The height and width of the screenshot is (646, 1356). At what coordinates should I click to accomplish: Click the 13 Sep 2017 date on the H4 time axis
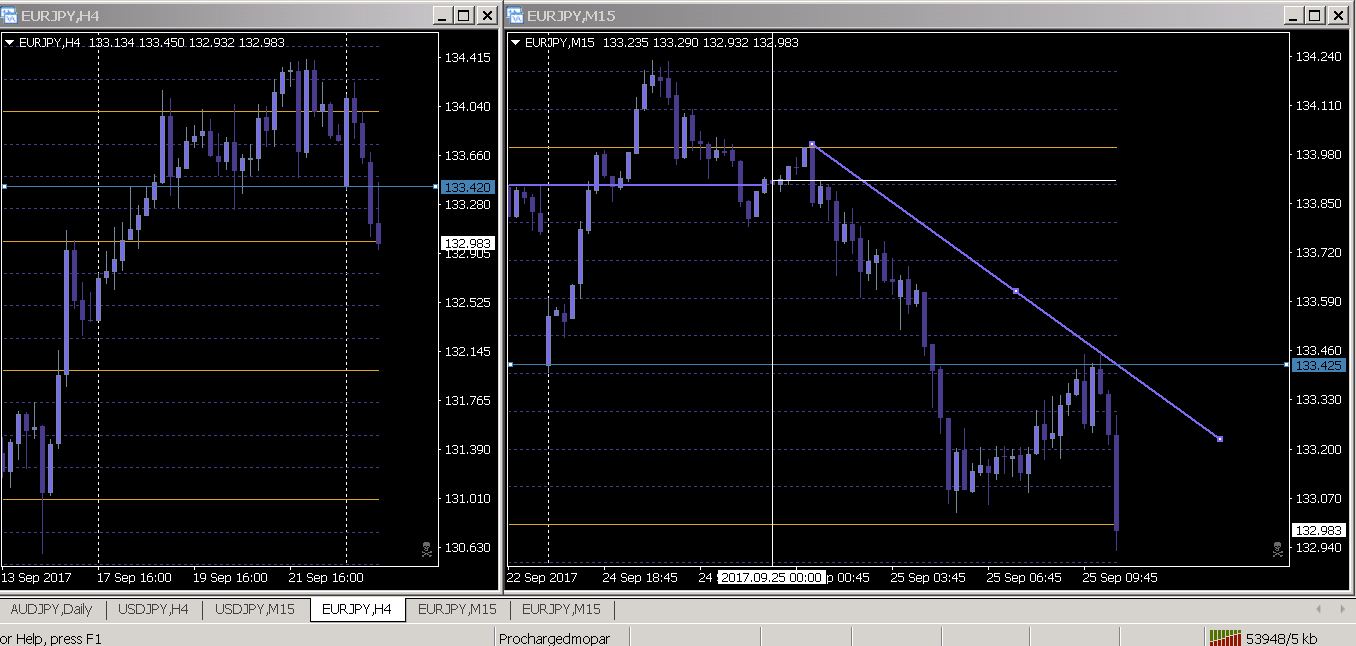(x=37, y=577)
